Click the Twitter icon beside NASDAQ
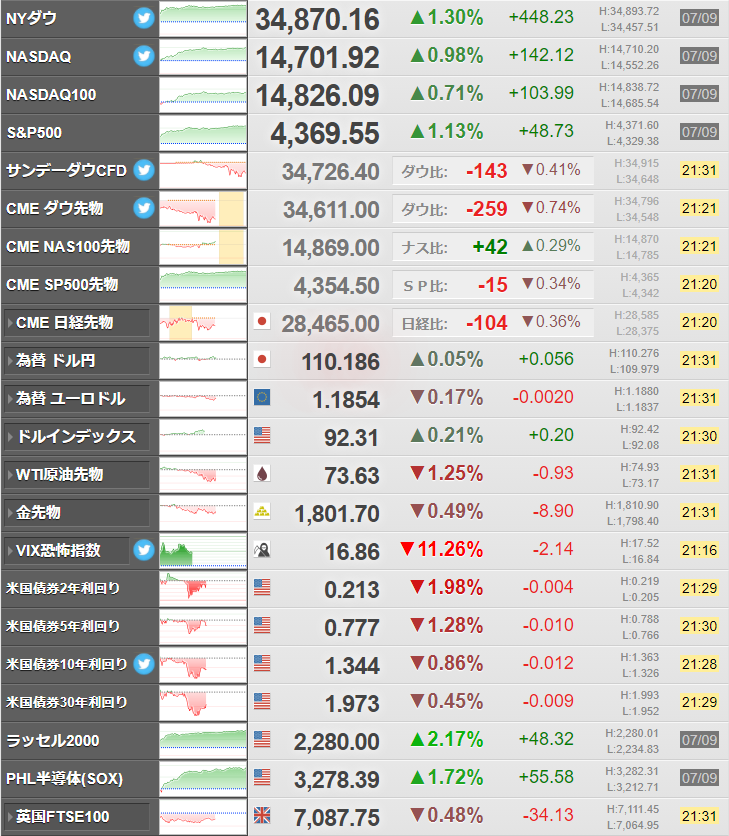This screenshot has height=836, width=729. [x=143, y=56]
